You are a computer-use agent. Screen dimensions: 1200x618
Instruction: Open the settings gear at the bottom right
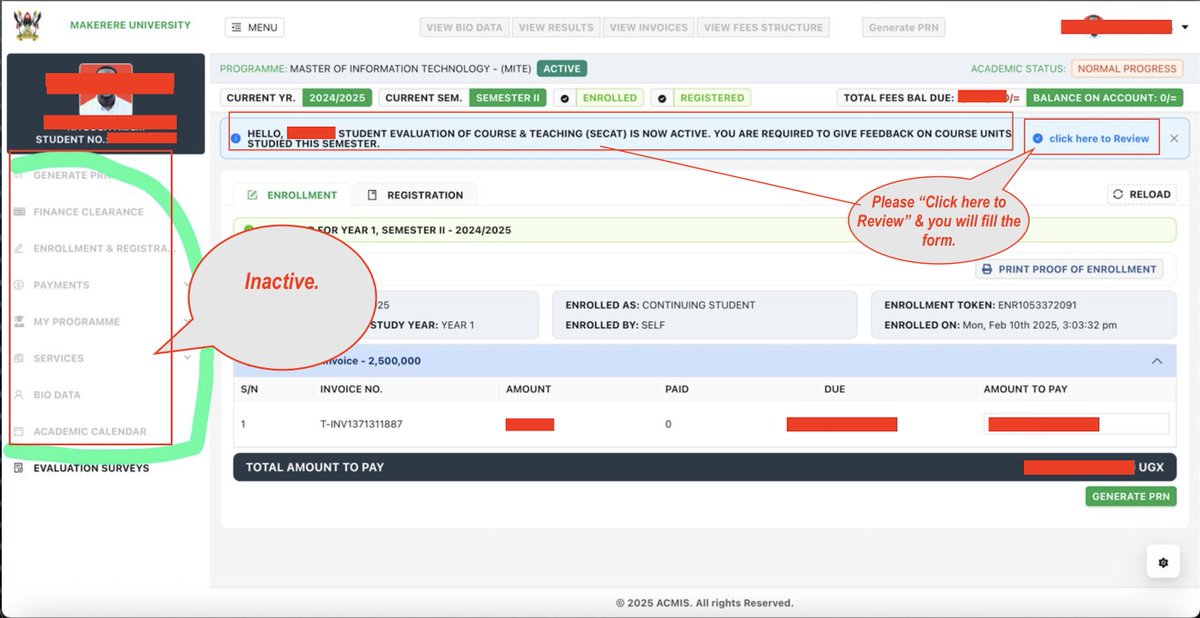coord(1163,564)
